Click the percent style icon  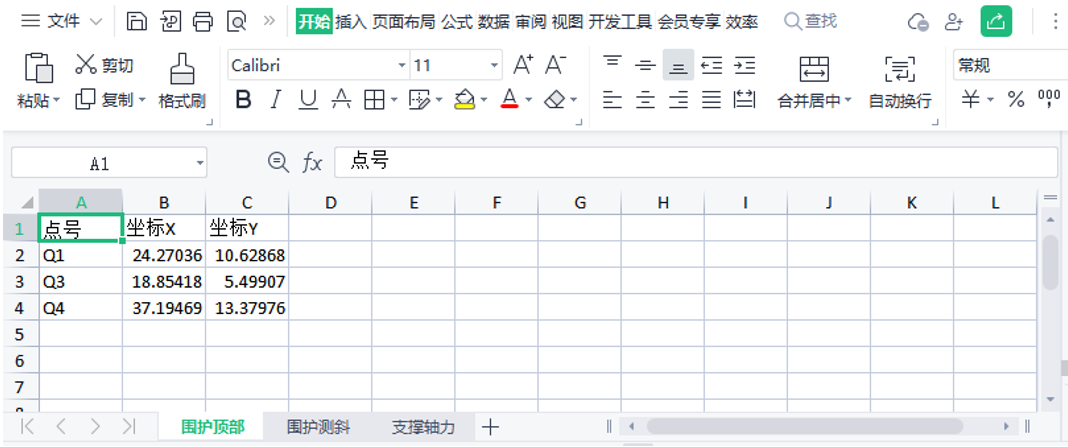(1016, 99)
